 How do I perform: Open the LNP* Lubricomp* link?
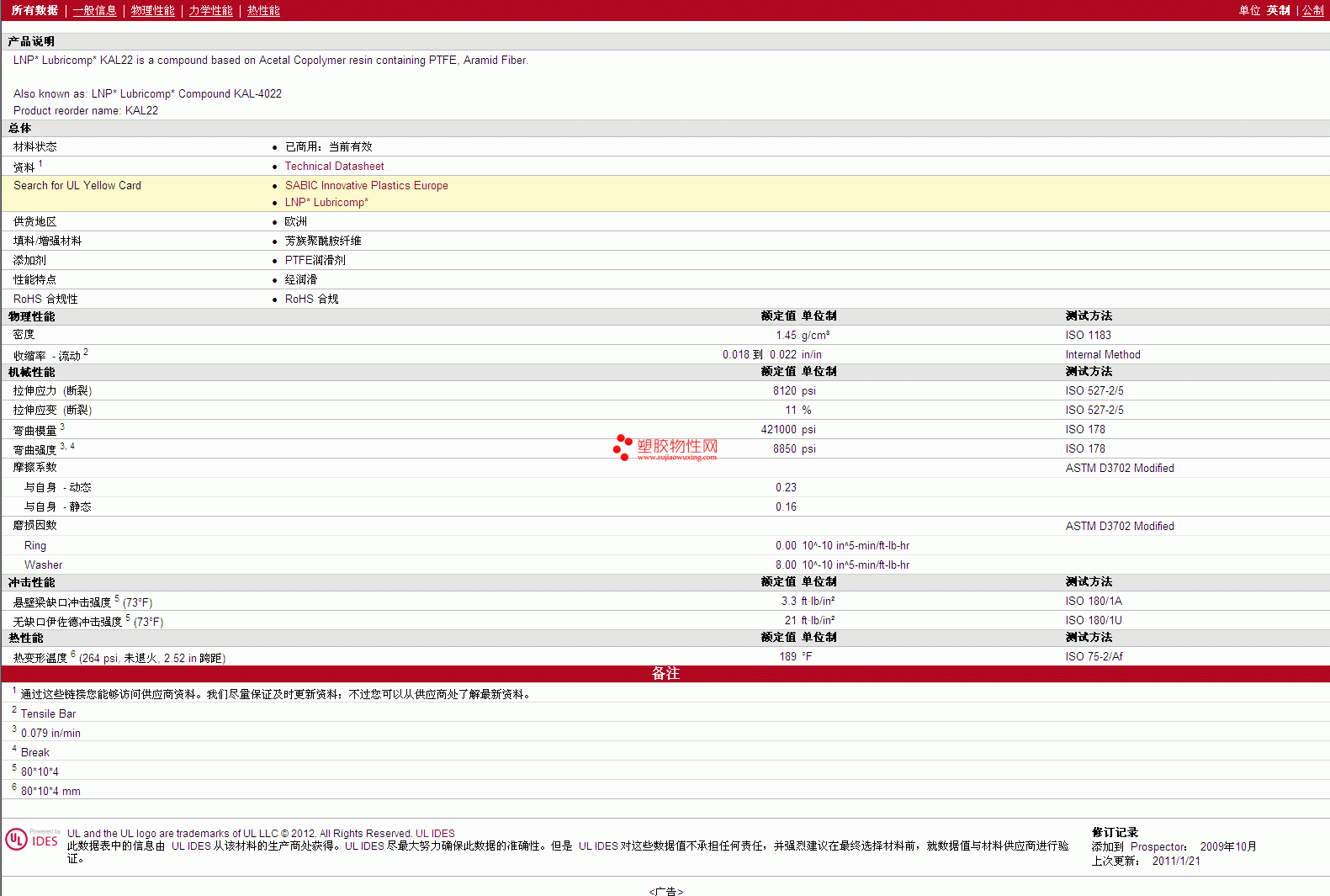(x=326, y=202)
